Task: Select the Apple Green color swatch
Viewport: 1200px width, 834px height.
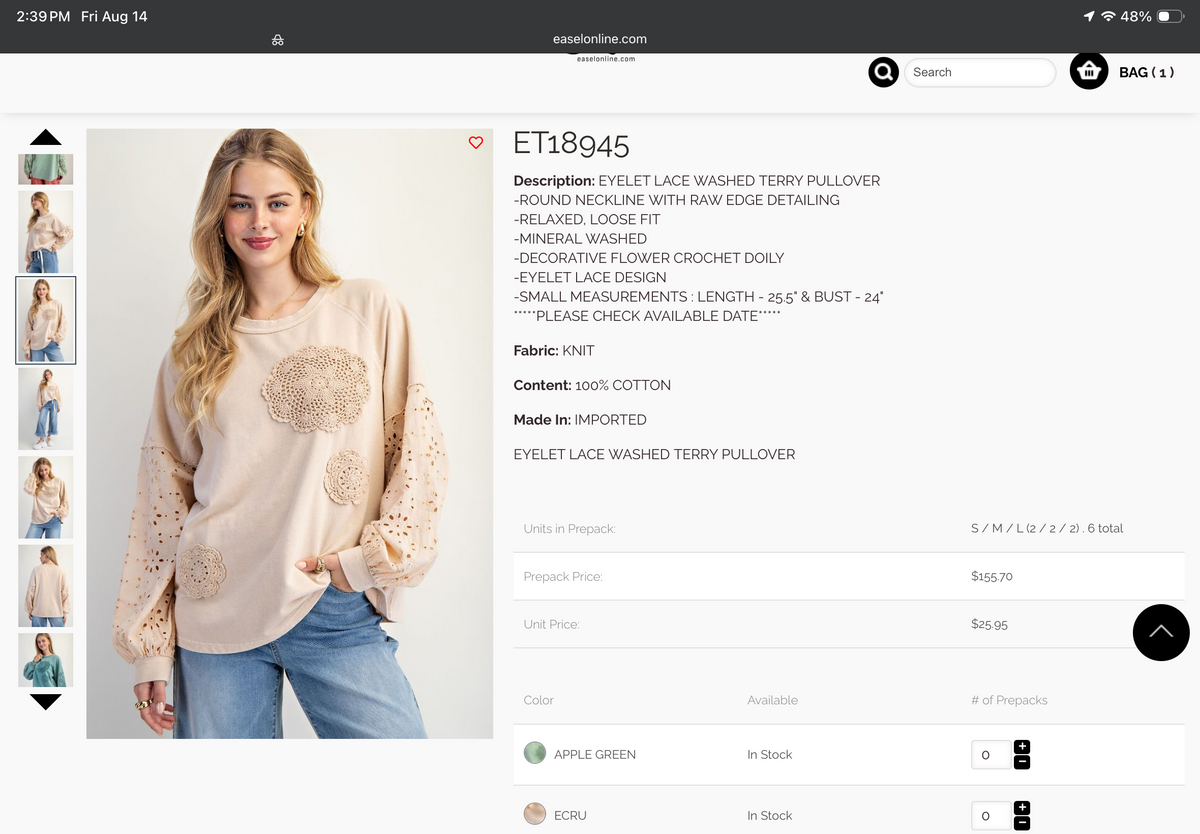Action: (x=535, y=753)
